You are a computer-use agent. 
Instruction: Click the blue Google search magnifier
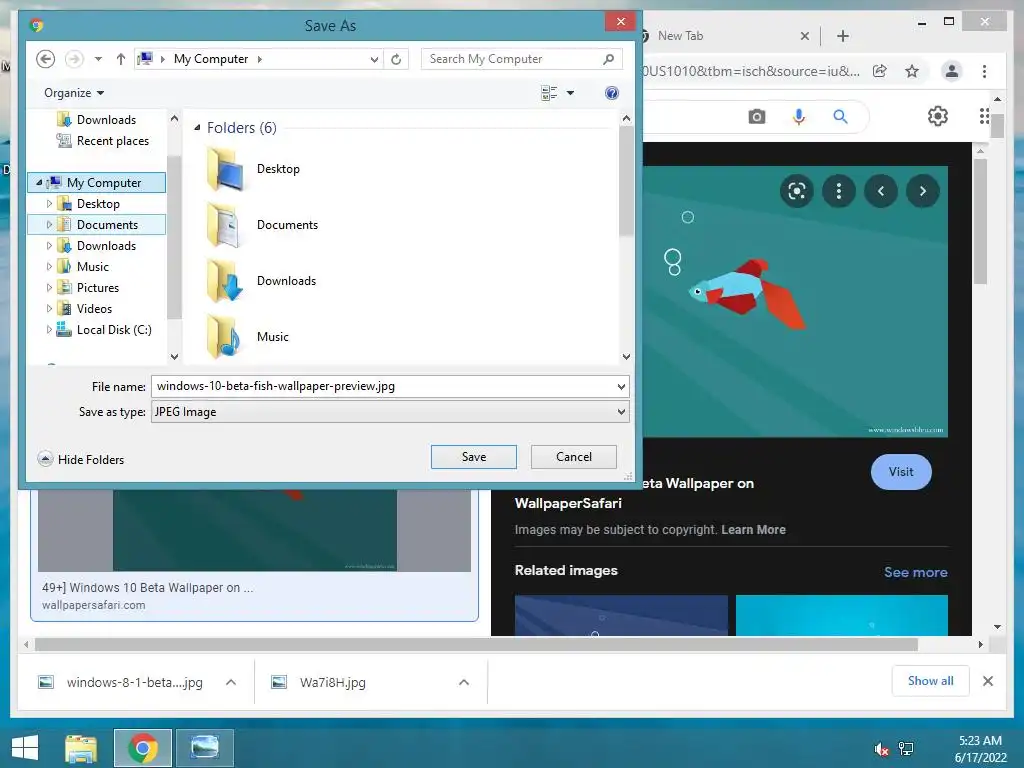(x=840, y=117)
